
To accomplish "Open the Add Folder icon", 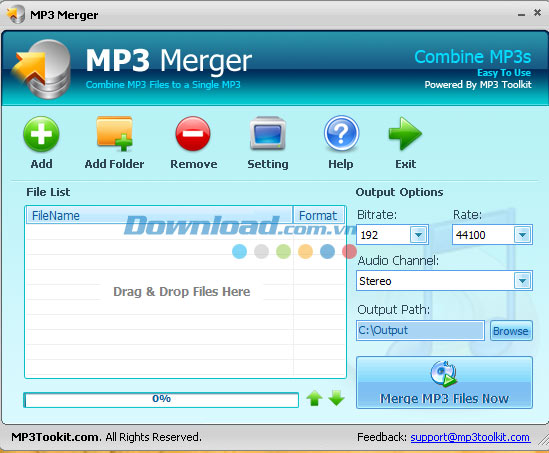I will (114, 134).
